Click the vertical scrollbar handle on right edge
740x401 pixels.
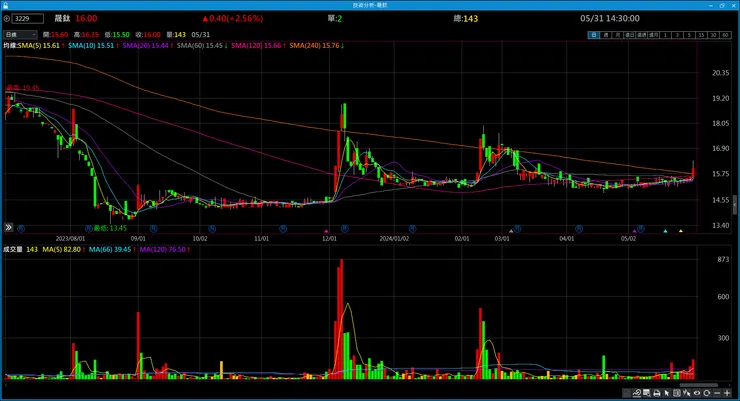click(x=734, y=205)
